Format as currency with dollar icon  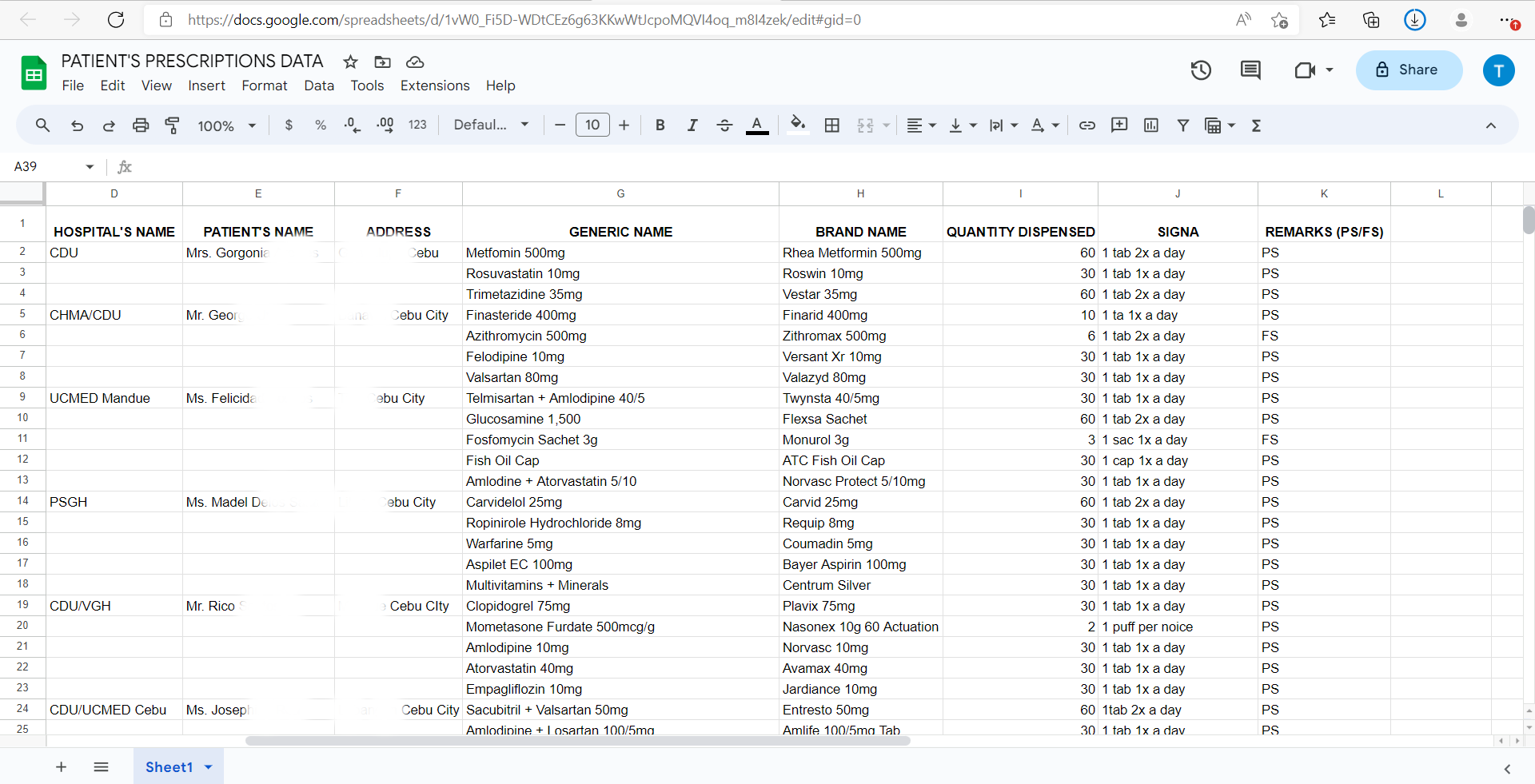point(289,125)
